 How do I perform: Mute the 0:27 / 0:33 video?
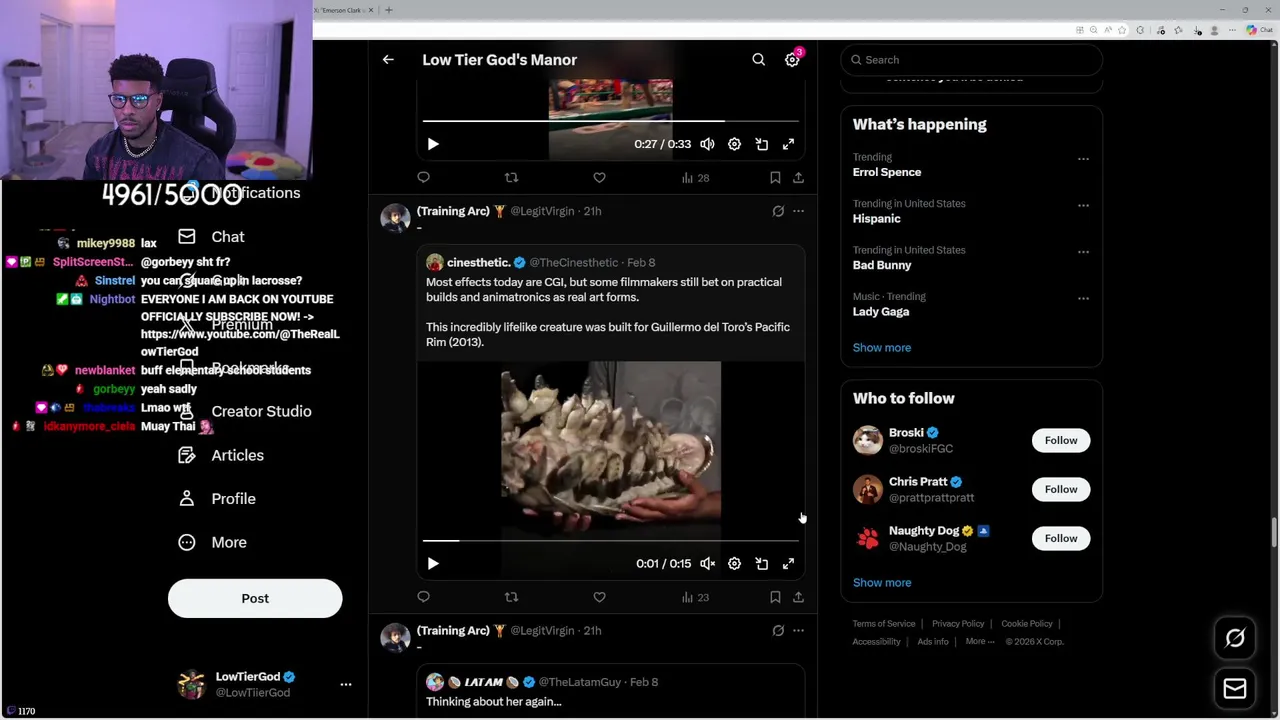coord(707,144)
